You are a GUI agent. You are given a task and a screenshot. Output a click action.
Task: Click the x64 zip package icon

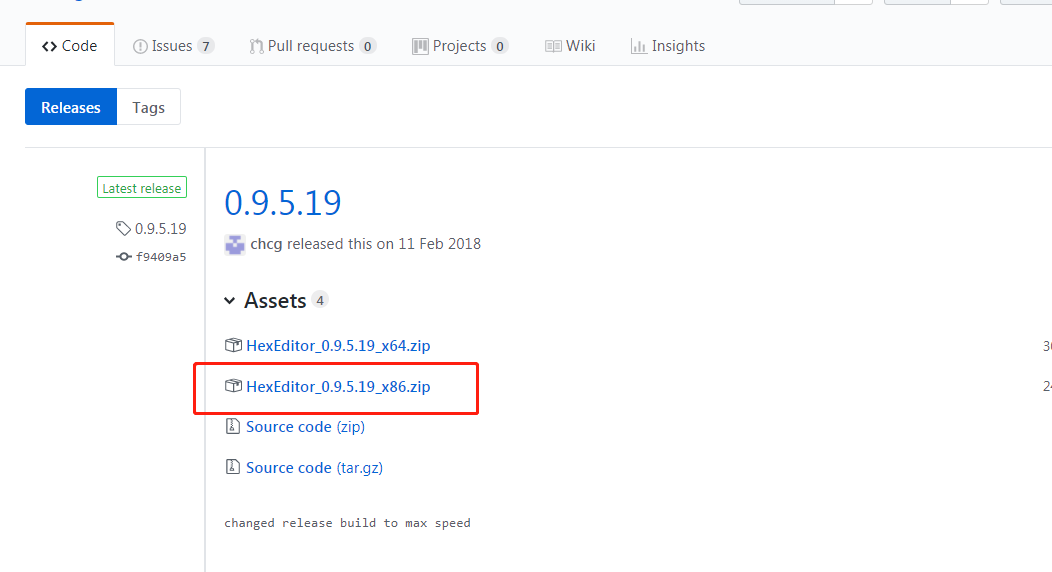[x=233, y=345]
